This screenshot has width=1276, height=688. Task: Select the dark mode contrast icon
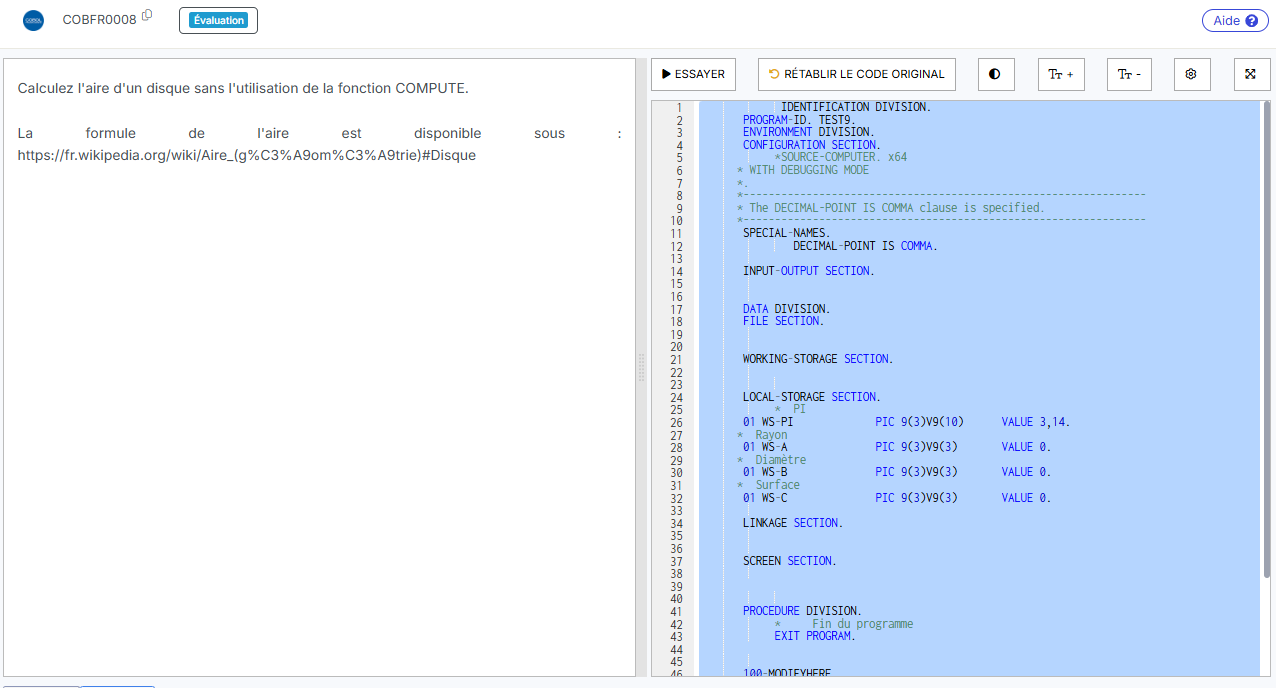coord(995,74)
